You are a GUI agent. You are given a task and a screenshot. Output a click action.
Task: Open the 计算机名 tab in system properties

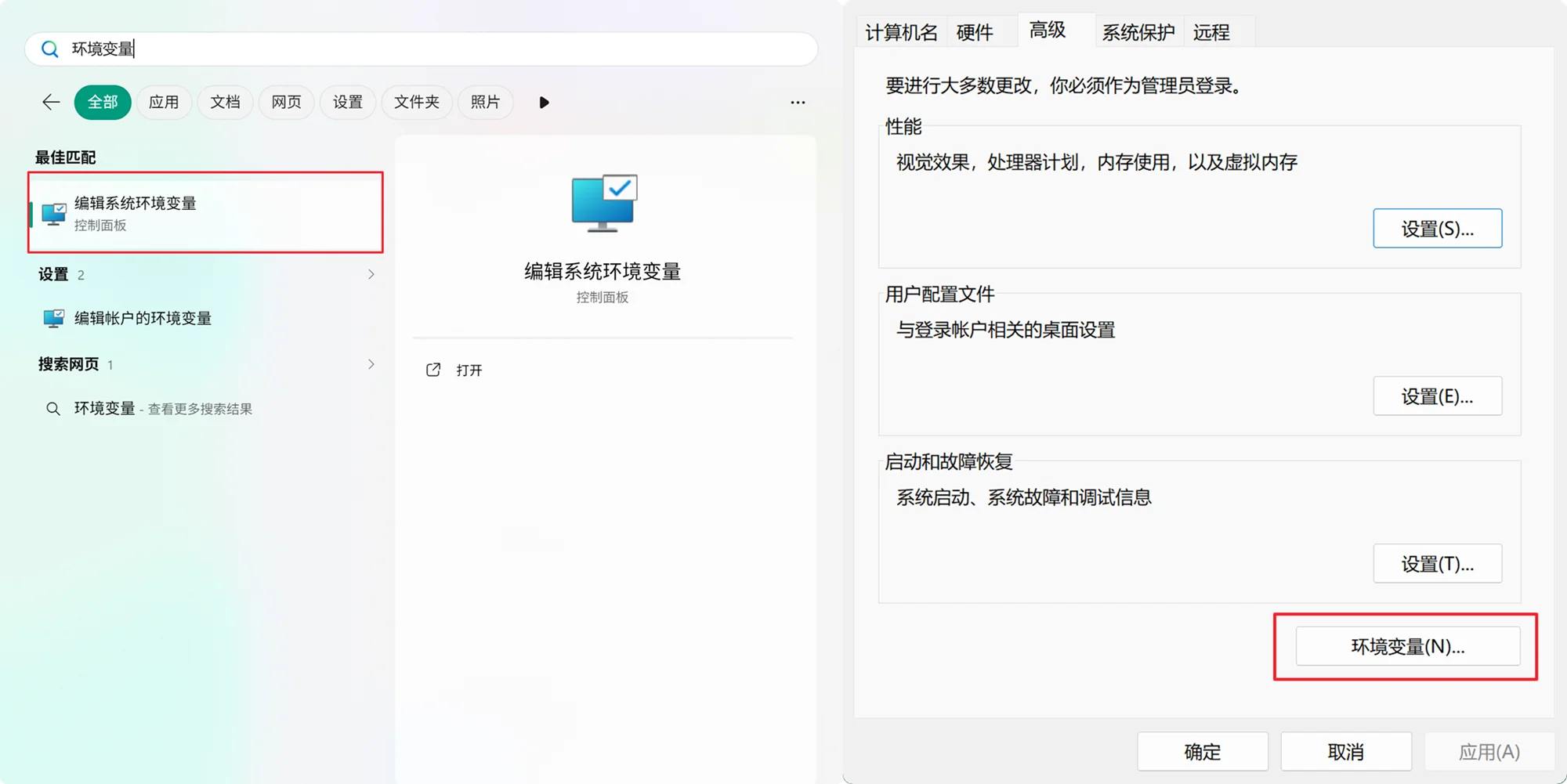tap(901, 32)
